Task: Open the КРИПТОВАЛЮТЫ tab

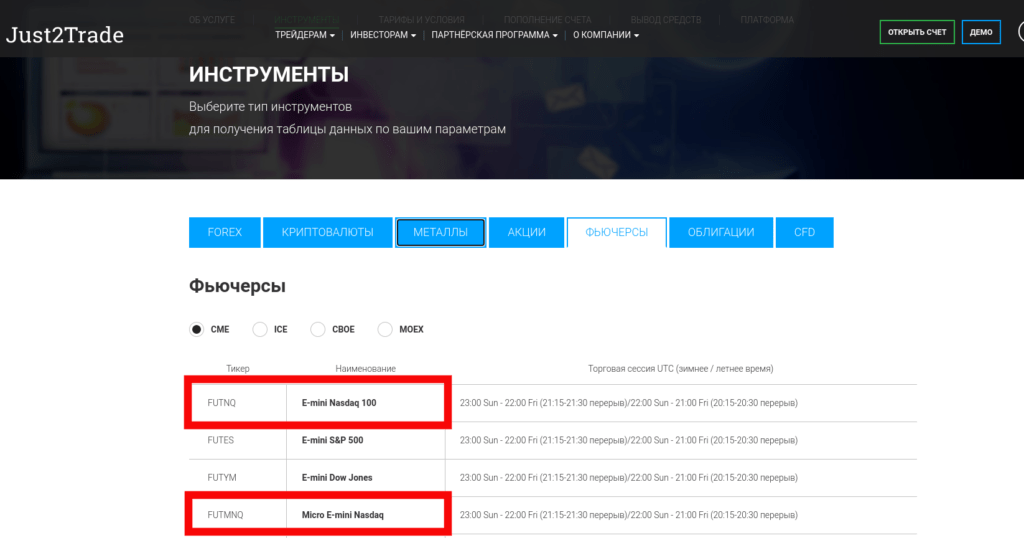Action: point(327,232)
